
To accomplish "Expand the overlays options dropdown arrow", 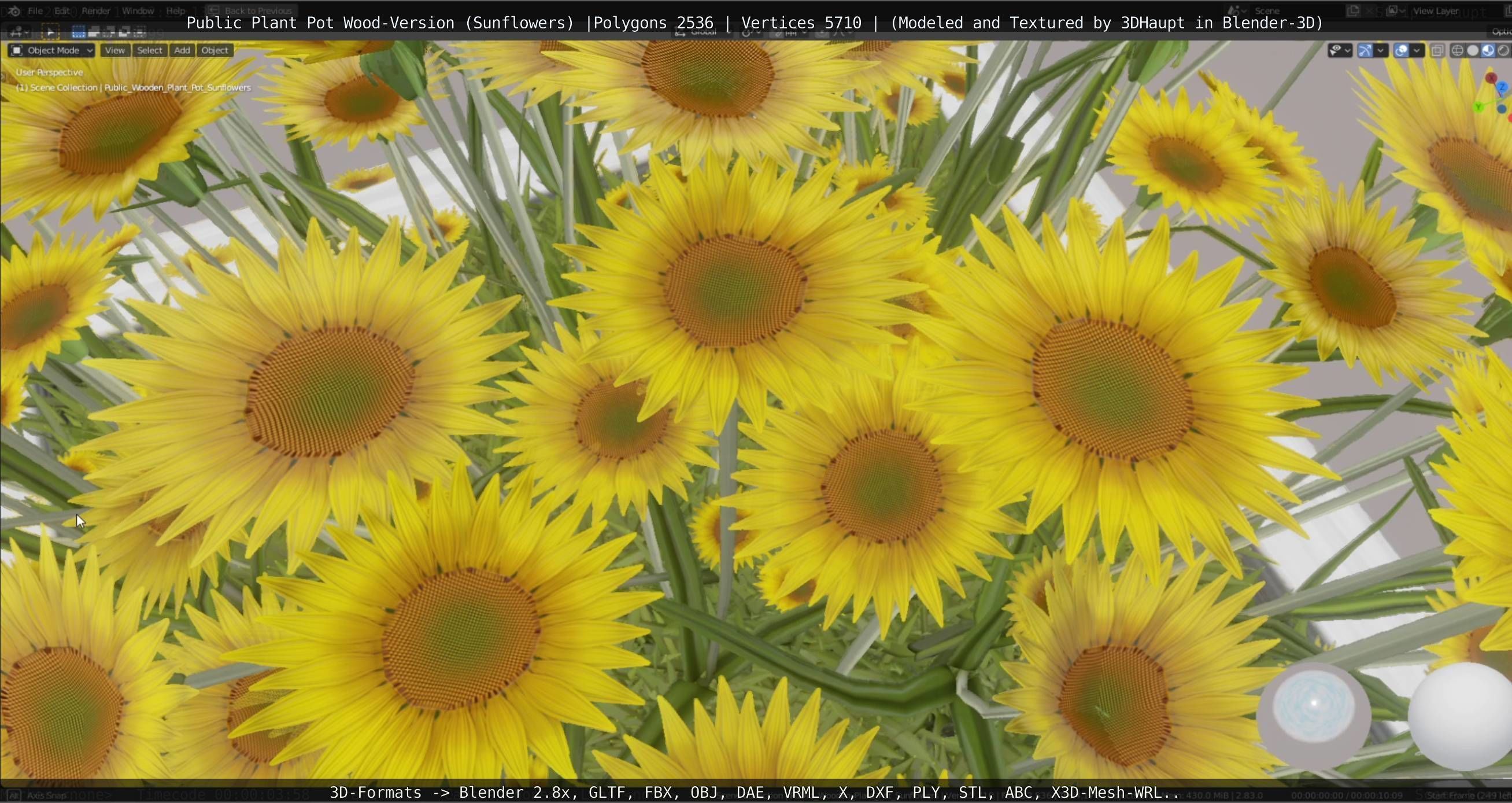I will click(x=1417, y=50).
